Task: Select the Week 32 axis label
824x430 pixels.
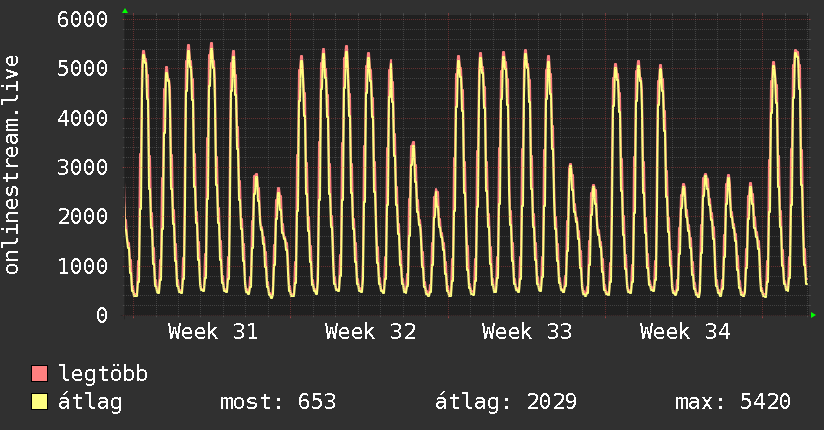Action: point(370,332)
